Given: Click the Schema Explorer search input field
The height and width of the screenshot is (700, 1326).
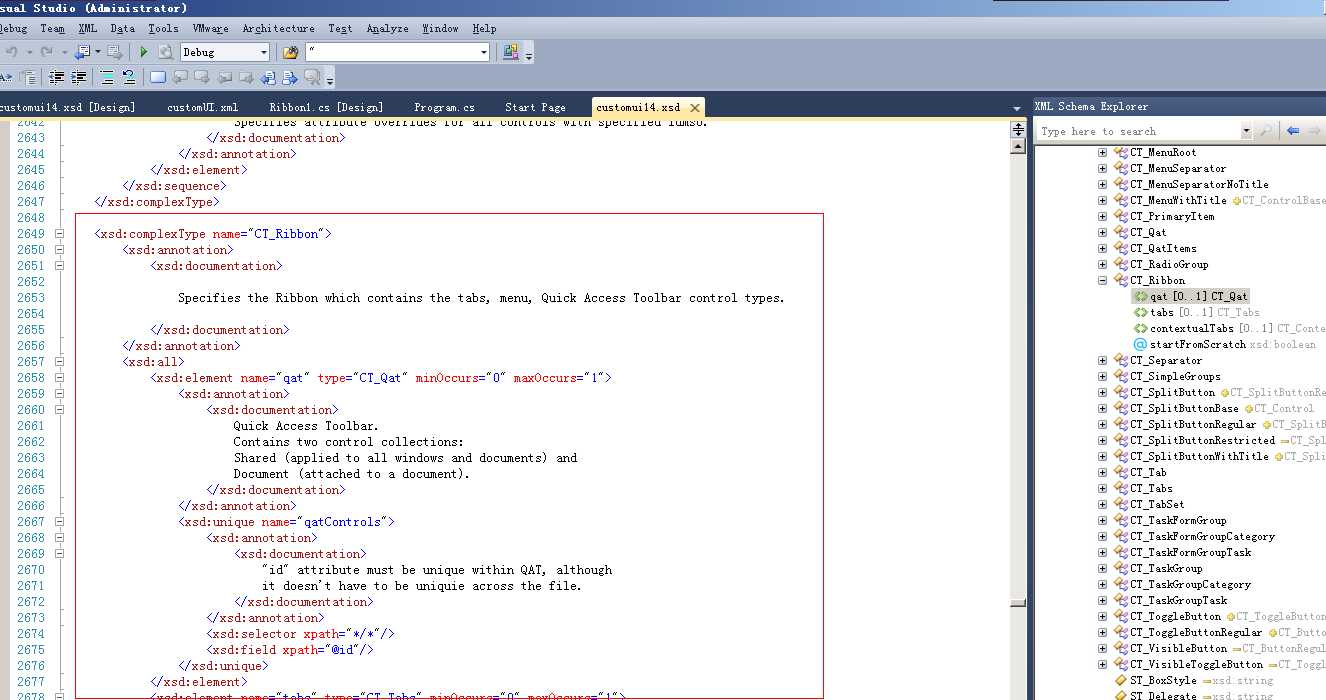Looking at the screenshot, I should coord(1139,131).
